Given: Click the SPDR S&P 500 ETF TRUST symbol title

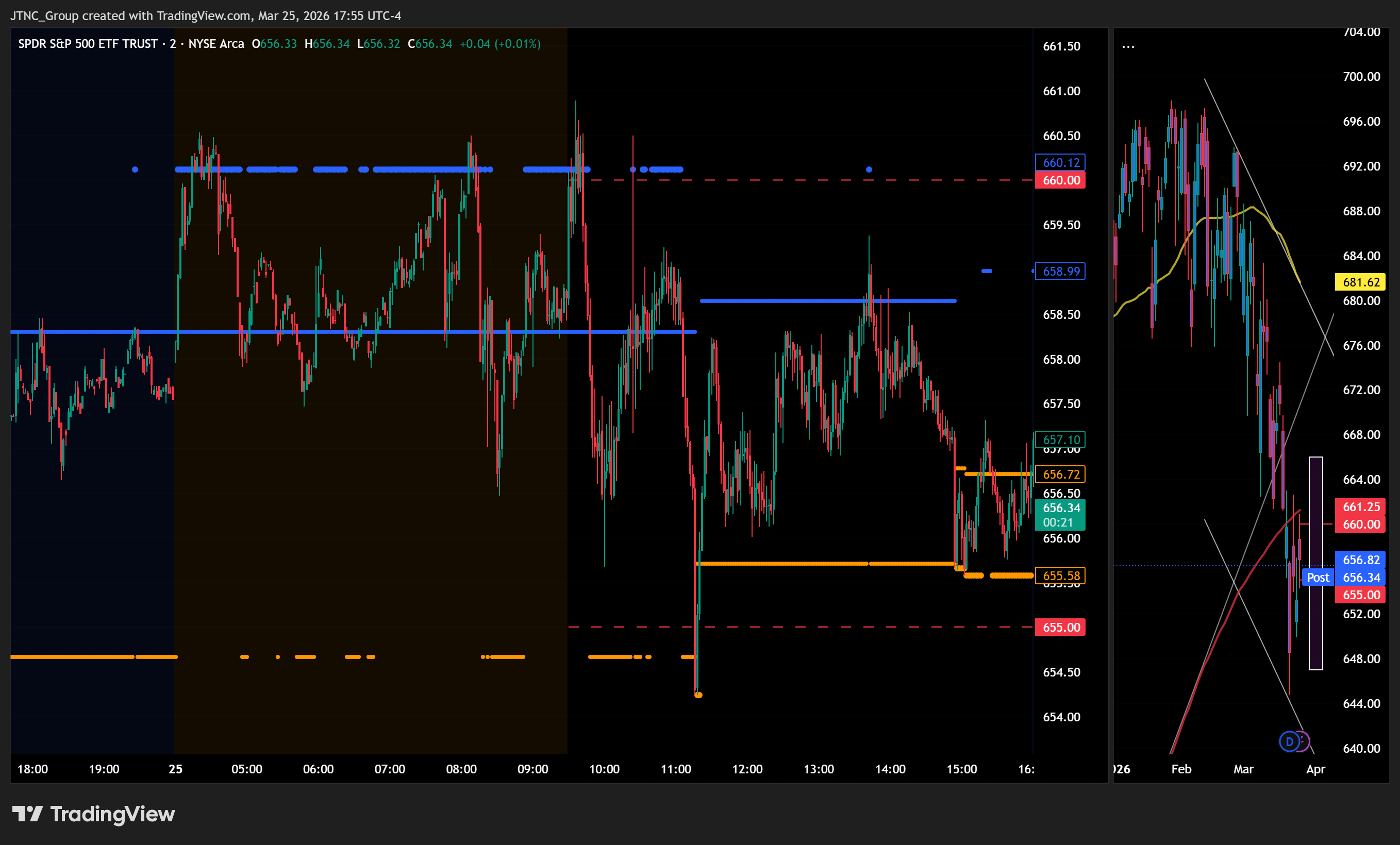Looking at the screenshot, I should coord(88,44).
